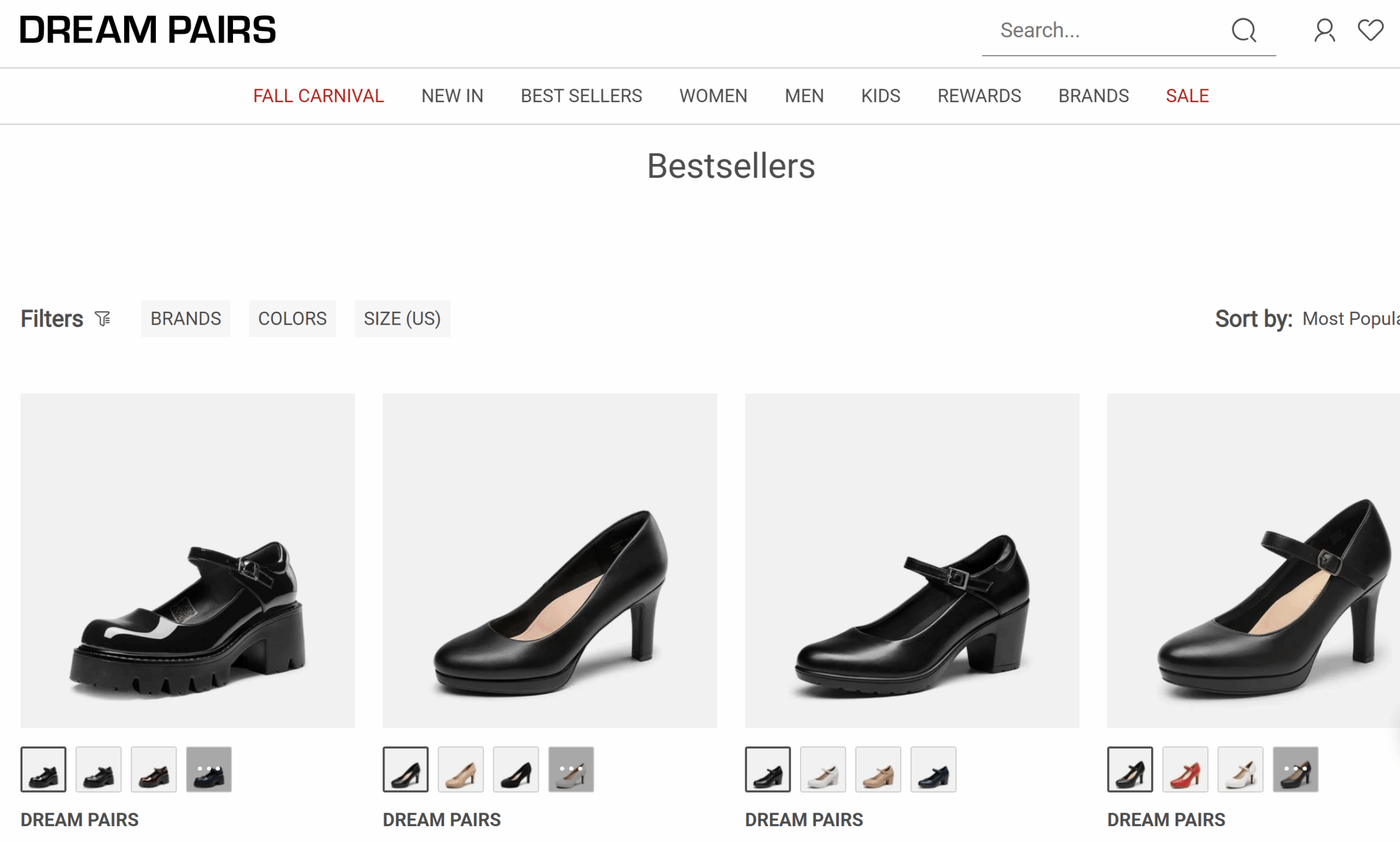Select the navy Mary Jane swatch
Viewport: 1400px width, 842px height.
click(x=933, y=769)
